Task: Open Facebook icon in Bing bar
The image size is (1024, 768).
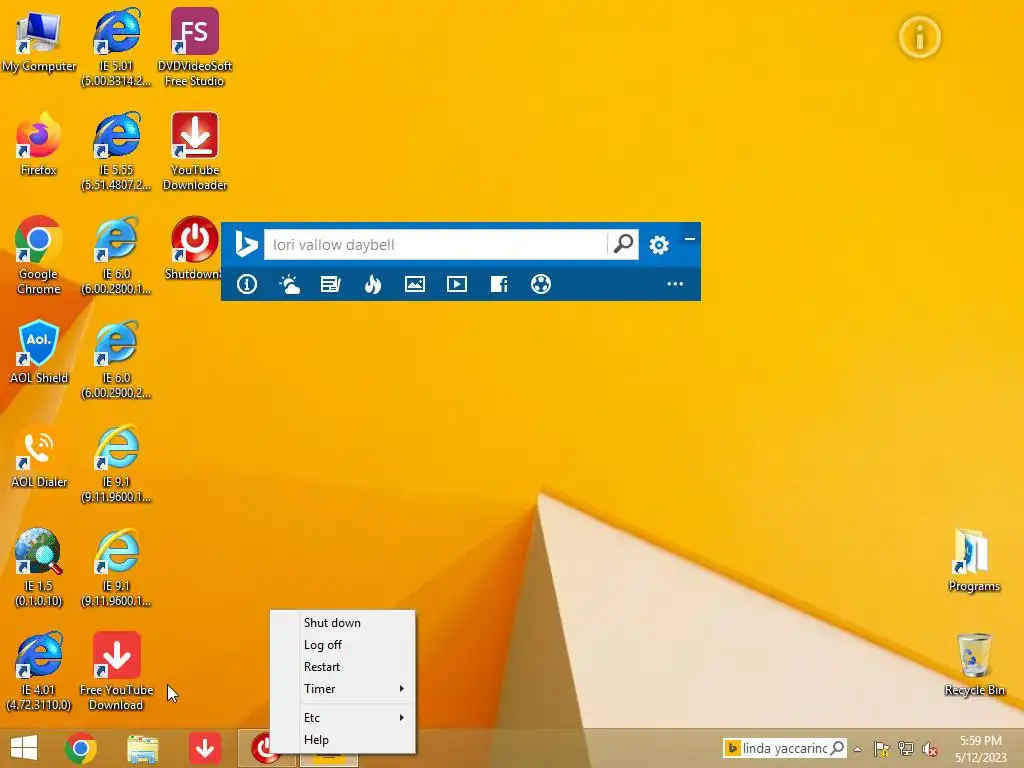Action: point(499,284)
